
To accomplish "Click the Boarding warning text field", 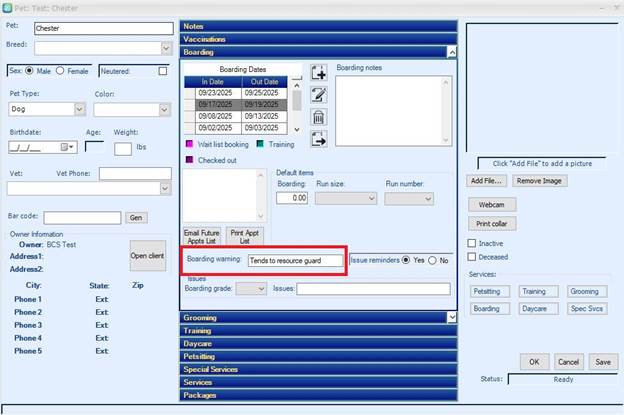I will [295, 261].
